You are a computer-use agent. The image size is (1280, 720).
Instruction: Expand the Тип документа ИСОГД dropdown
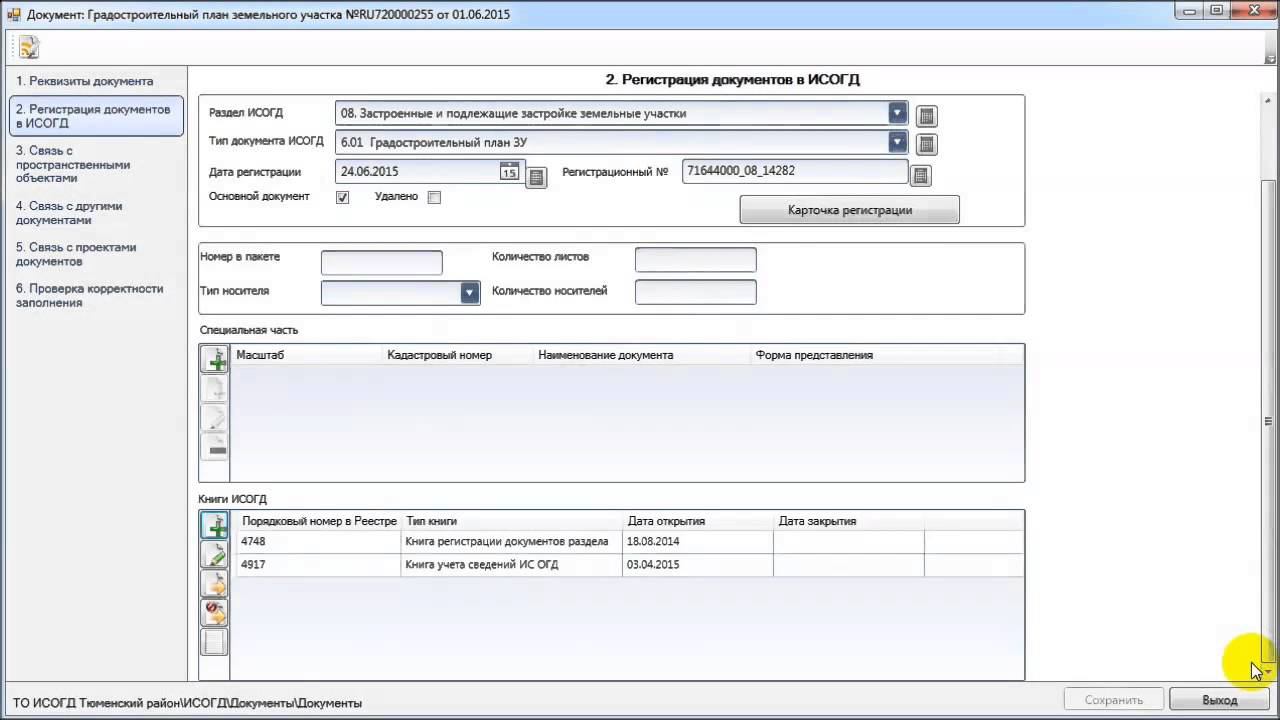coord(897,142)
